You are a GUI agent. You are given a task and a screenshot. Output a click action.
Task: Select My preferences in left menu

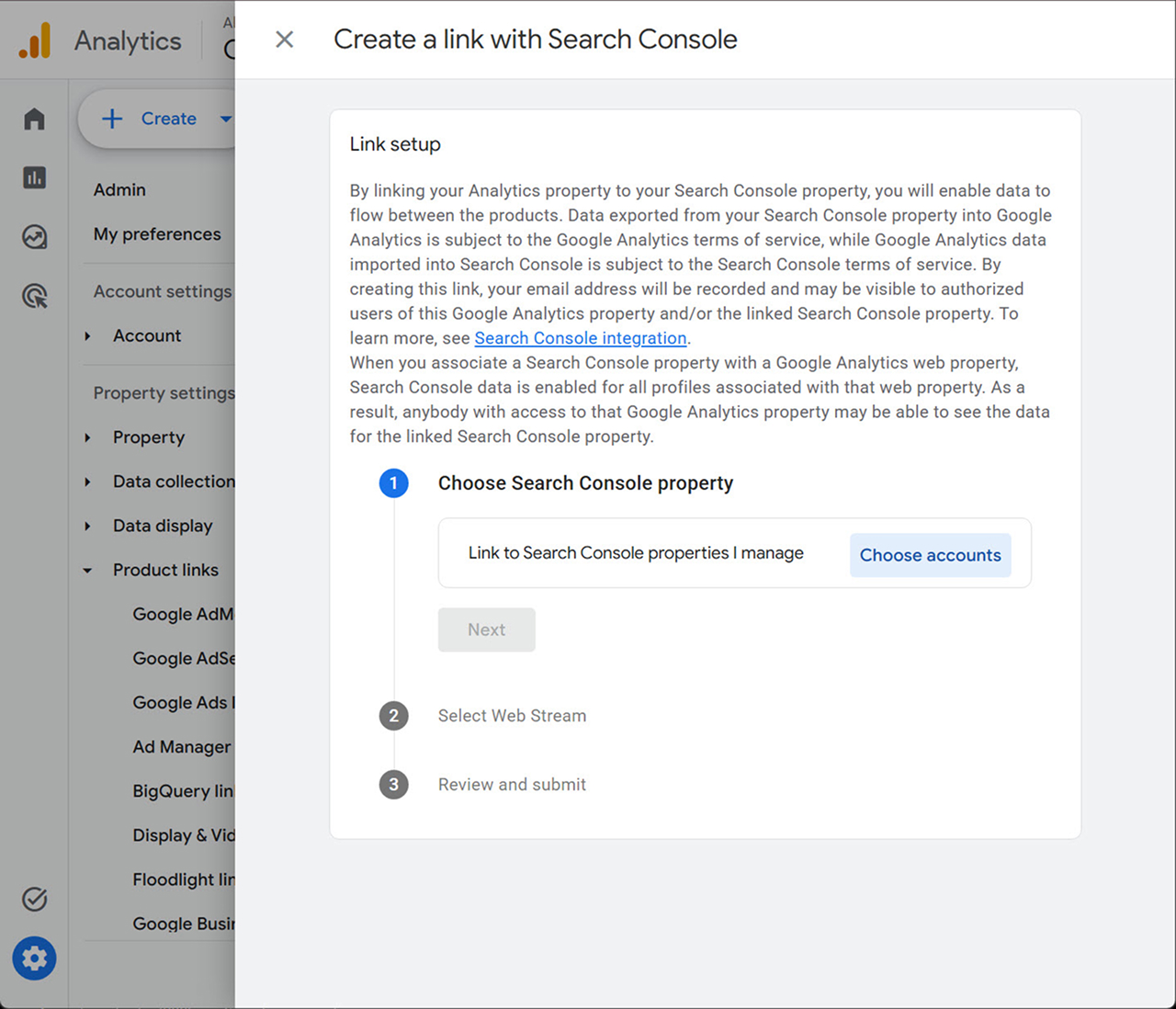pyautogui.click(x=157, y=234)
